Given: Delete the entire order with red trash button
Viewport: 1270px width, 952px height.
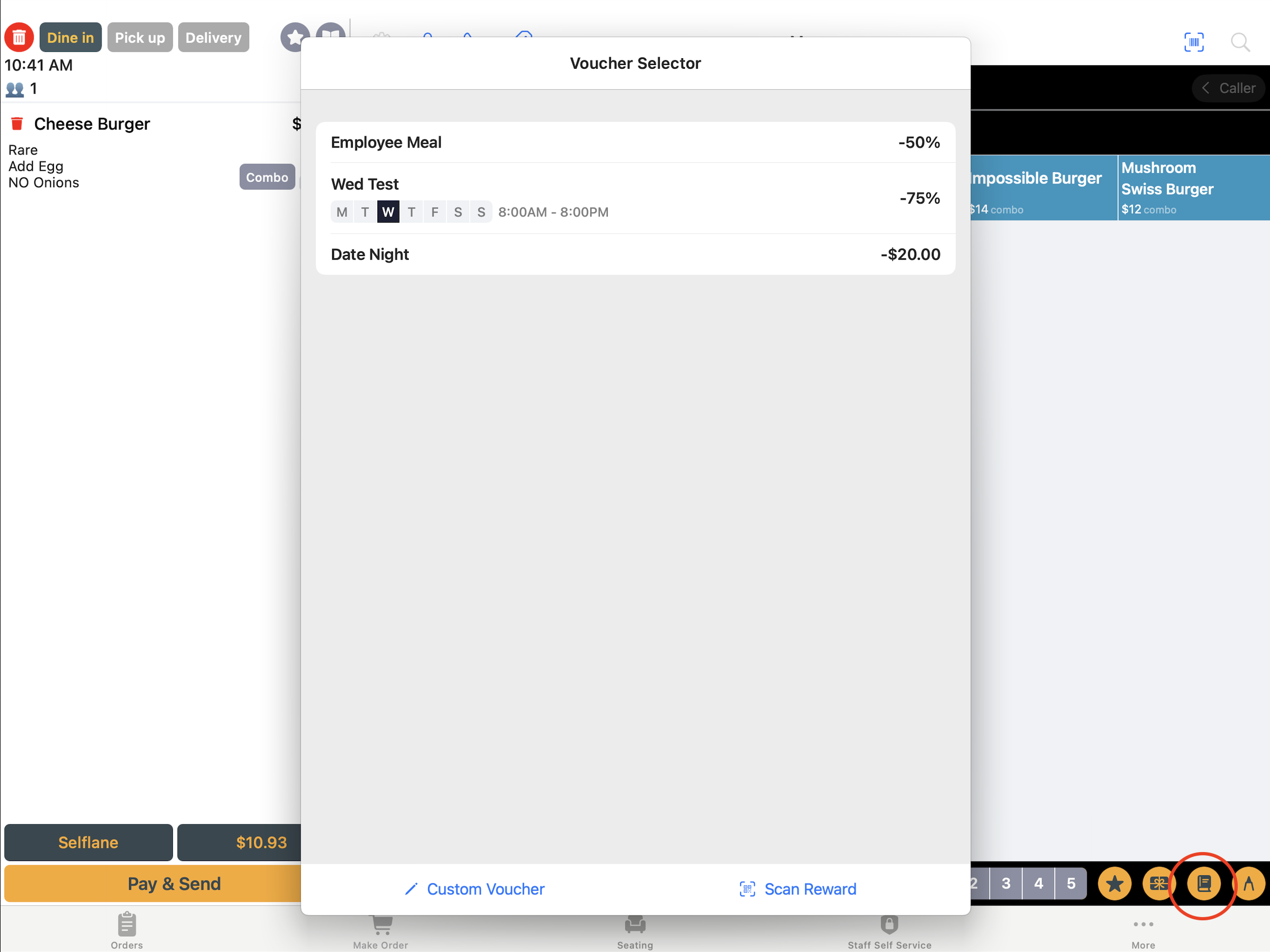Looking at the screenshot, I should pos(19,38).
